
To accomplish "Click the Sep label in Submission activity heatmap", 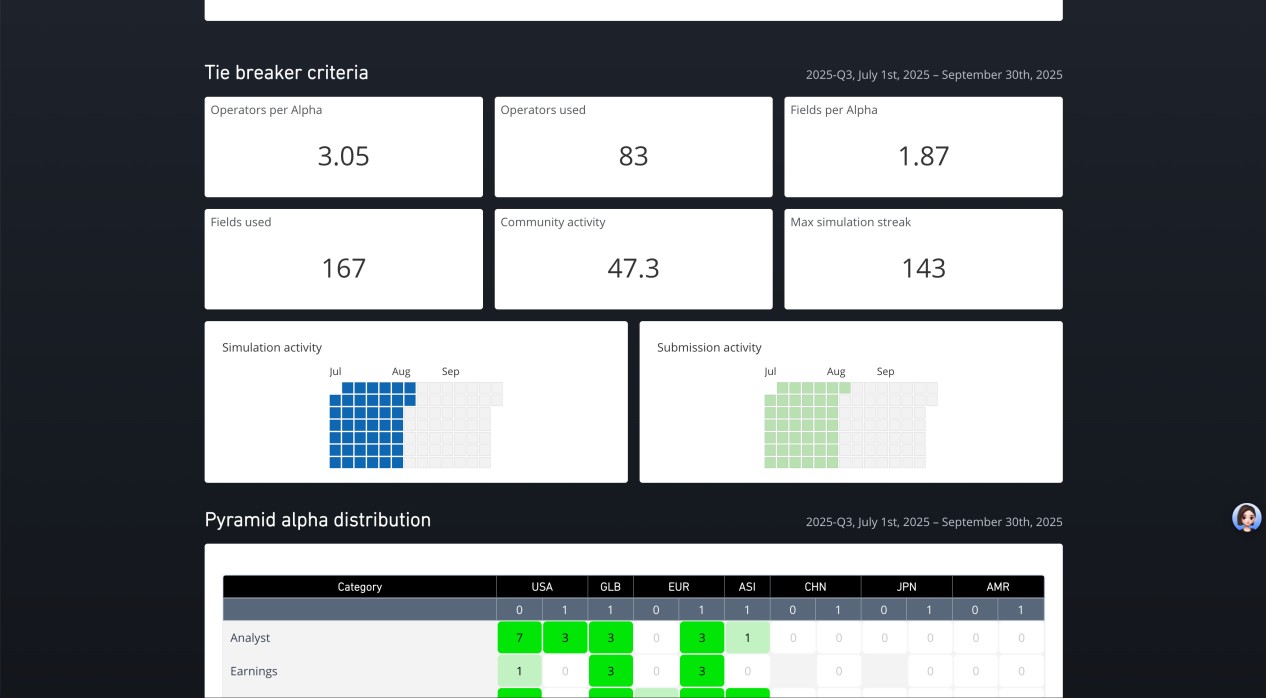I will click(x=885, y=372).
